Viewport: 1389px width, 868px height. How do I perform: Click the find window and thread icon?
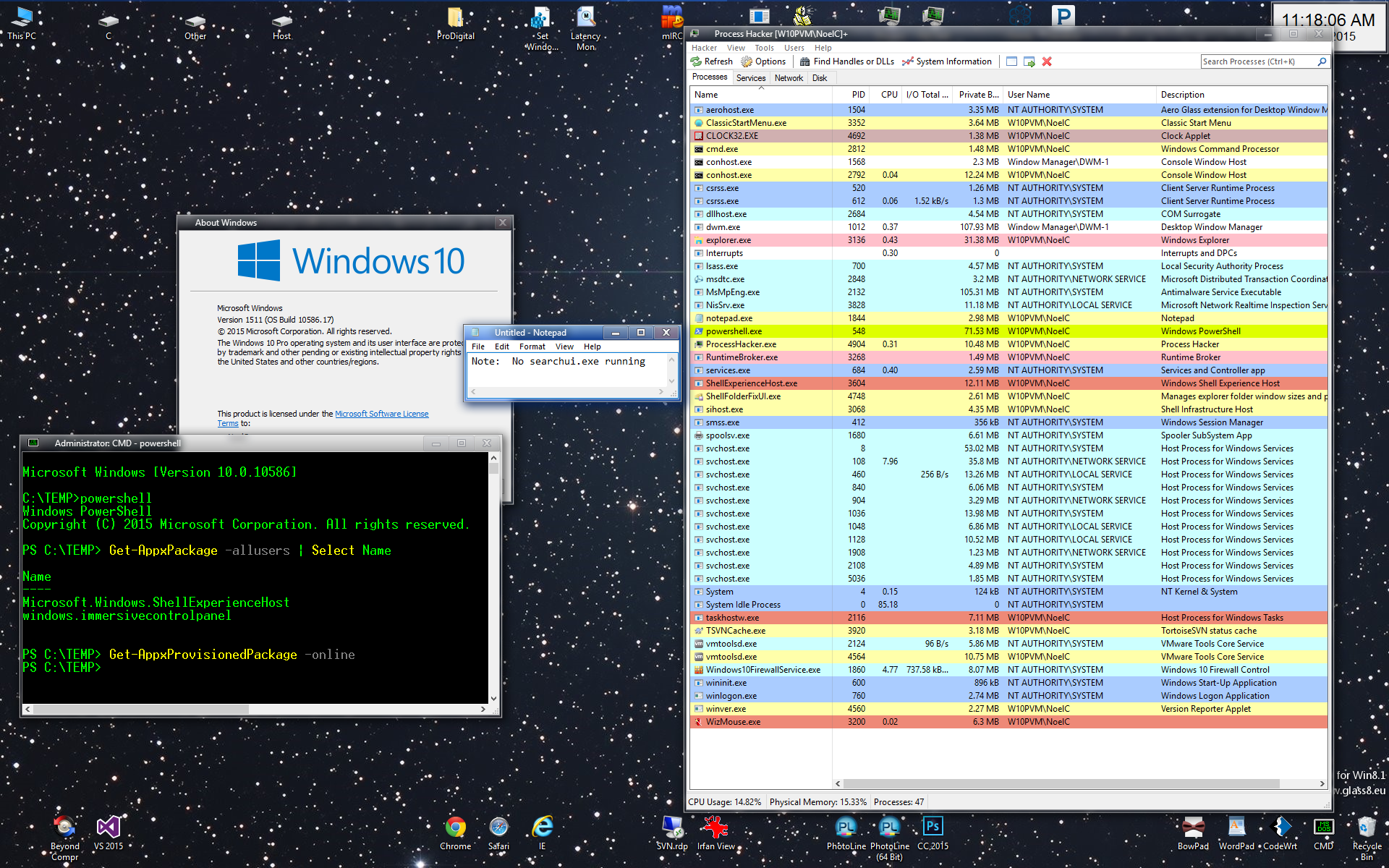[x=1029, y=61]
